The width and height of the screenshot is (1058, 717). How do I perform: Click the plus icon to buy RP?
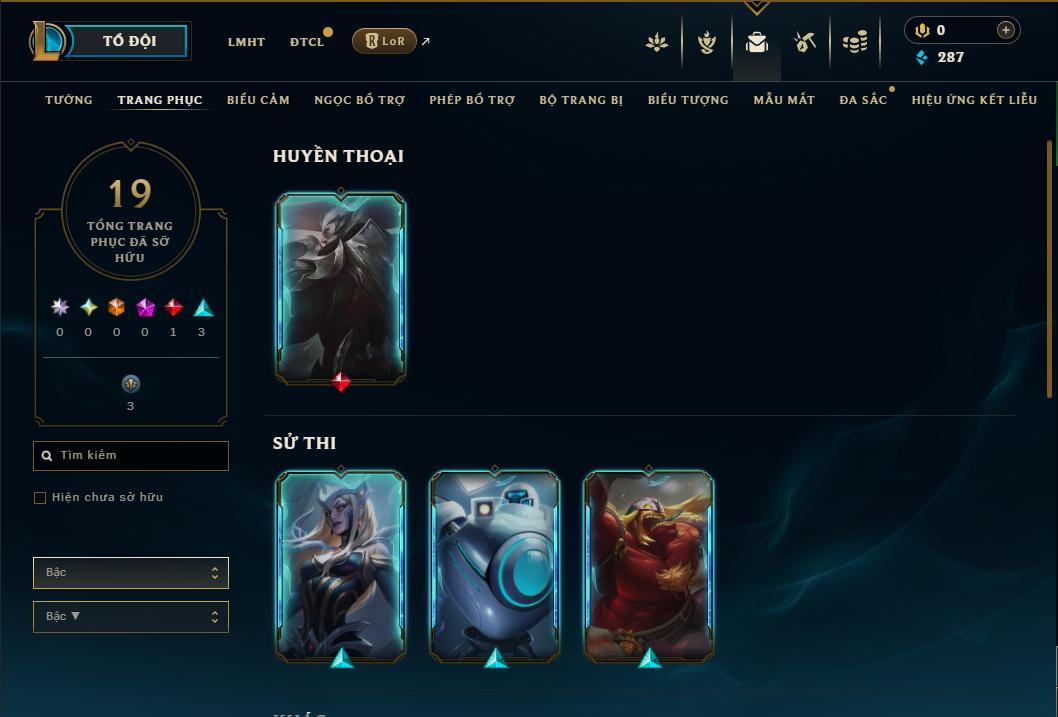coord(1005,30)
